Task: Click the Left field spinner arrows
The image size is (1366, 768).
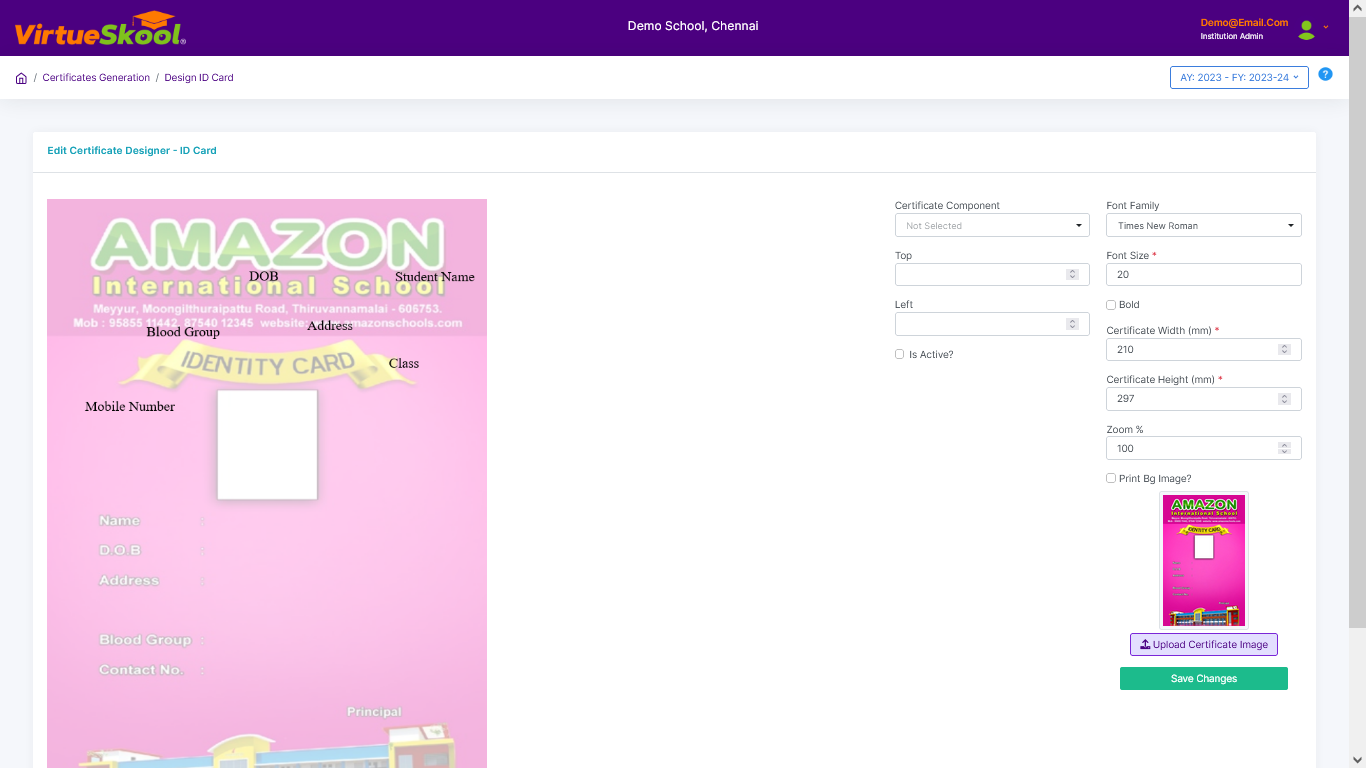Action: click(1072, 324)
